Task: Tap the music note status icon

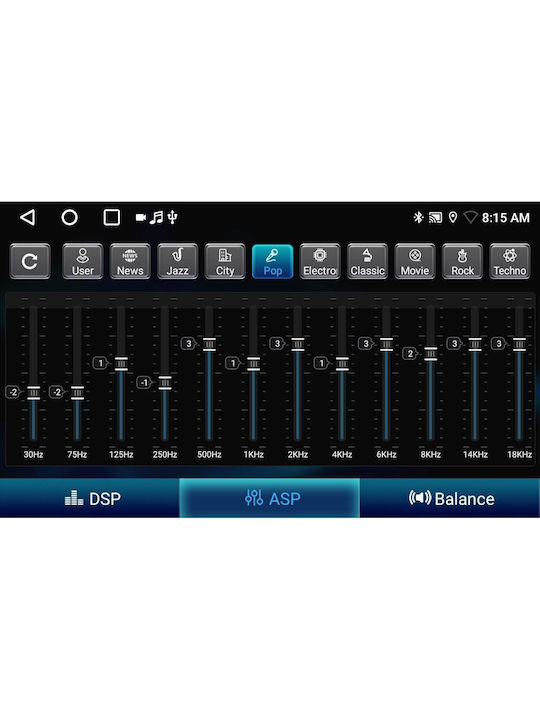Action: (157, 217)
